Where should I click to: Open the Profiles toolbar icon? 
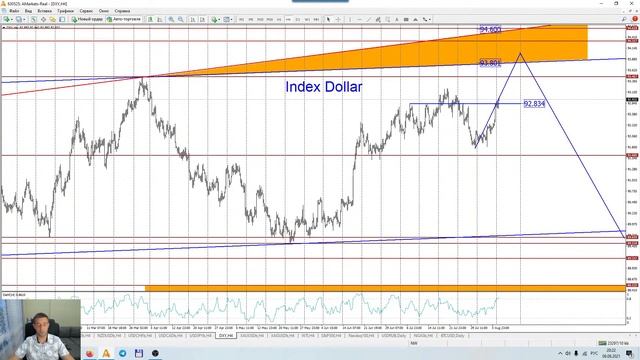[20, 19]
